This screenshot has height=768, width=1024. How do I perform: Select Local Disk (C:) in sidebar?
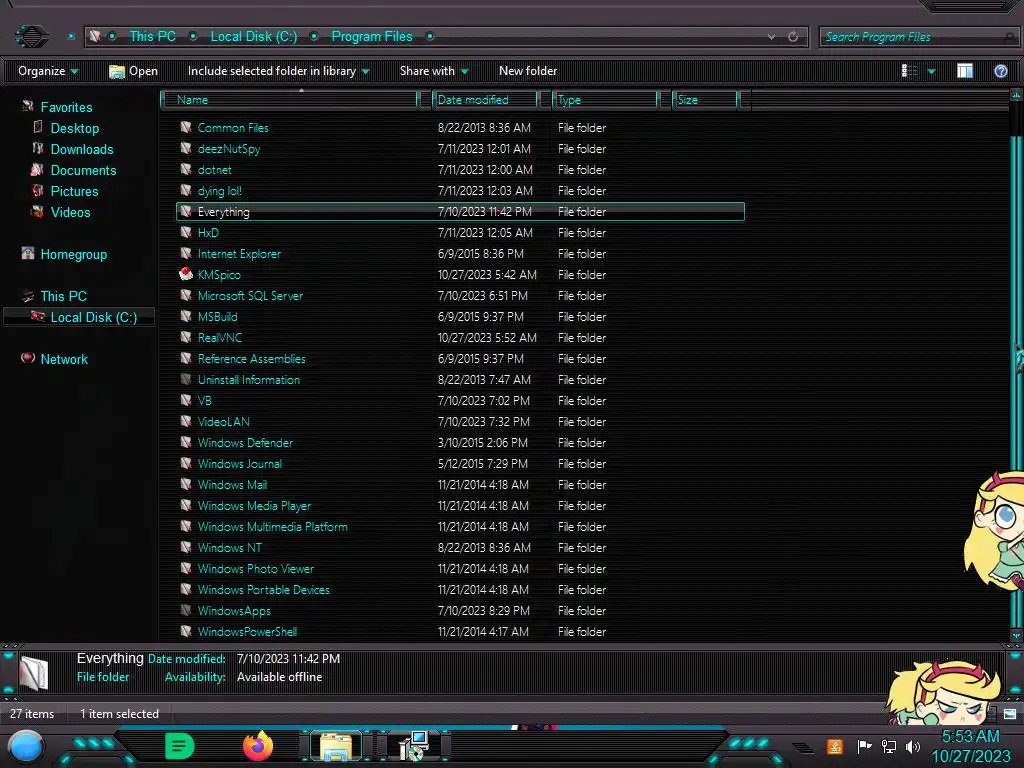[x=93, y=317]
